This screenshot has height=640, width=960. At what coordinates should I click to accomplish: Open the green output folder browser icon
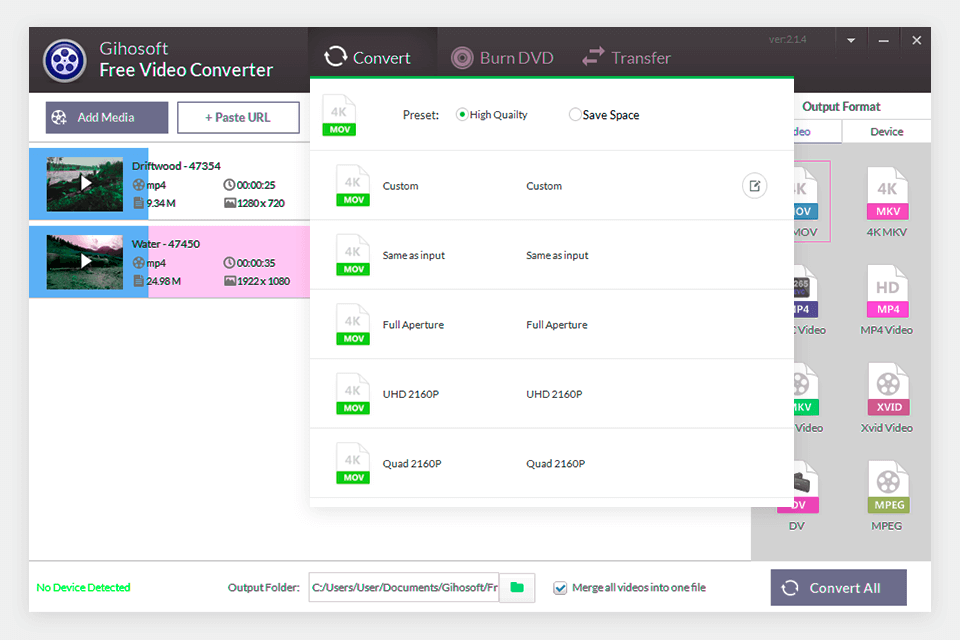(x=517, y=588)
